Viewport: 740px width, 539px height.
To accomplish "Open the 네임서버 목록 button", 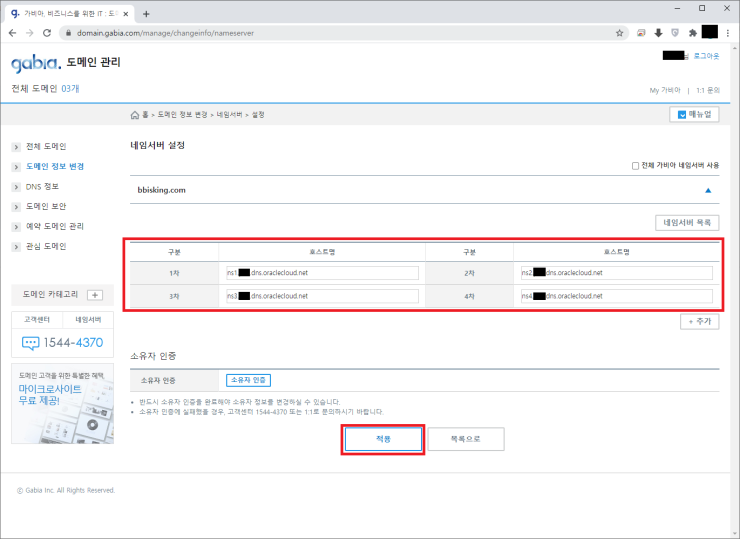I will point(685,223).
